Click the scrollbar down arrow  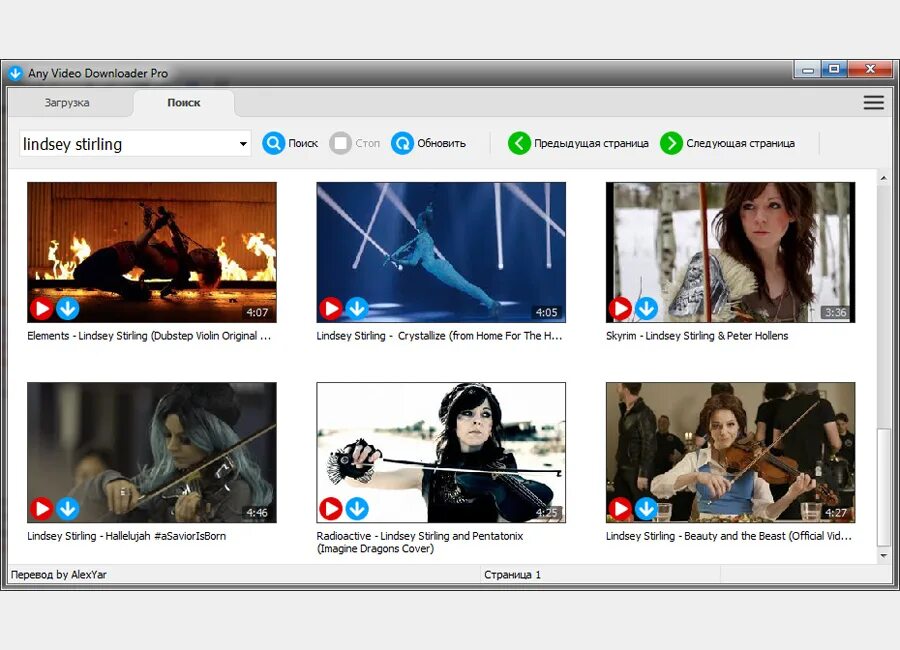(884, 555)
